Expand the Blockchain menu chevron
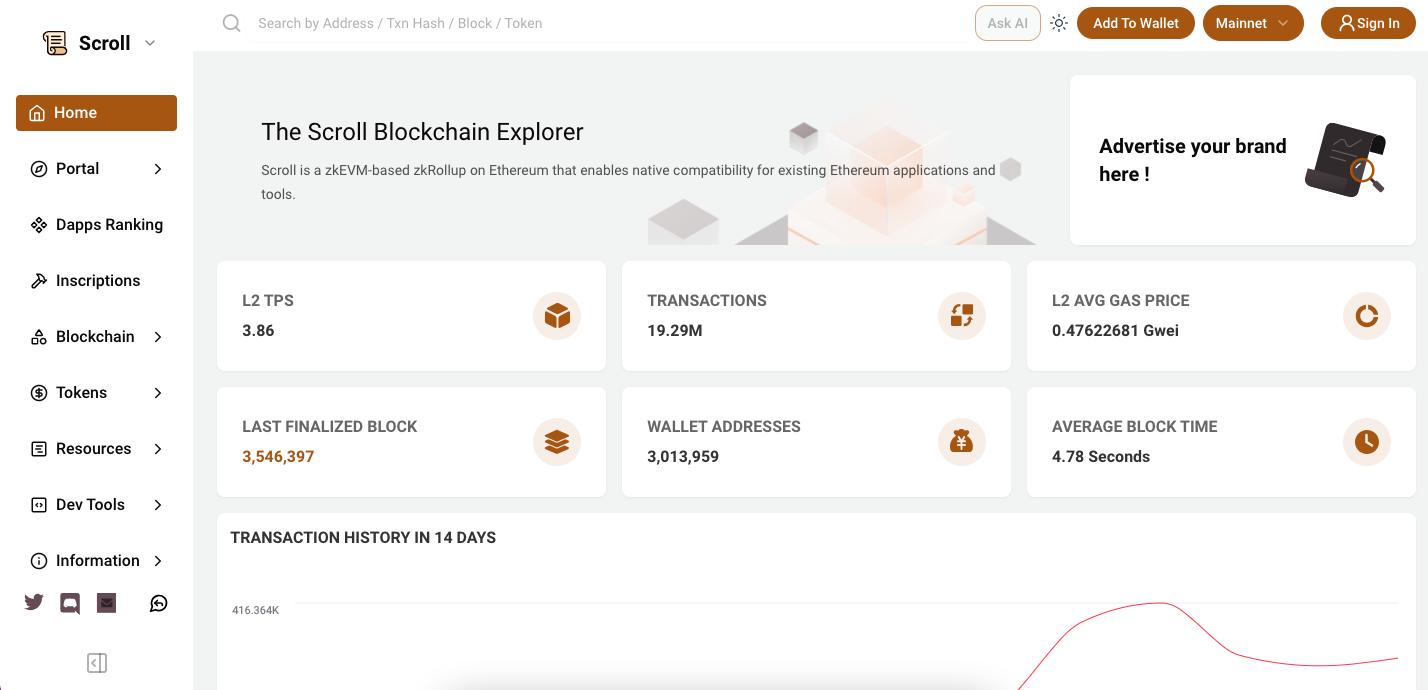1428x690 pixels. point(158,337)
